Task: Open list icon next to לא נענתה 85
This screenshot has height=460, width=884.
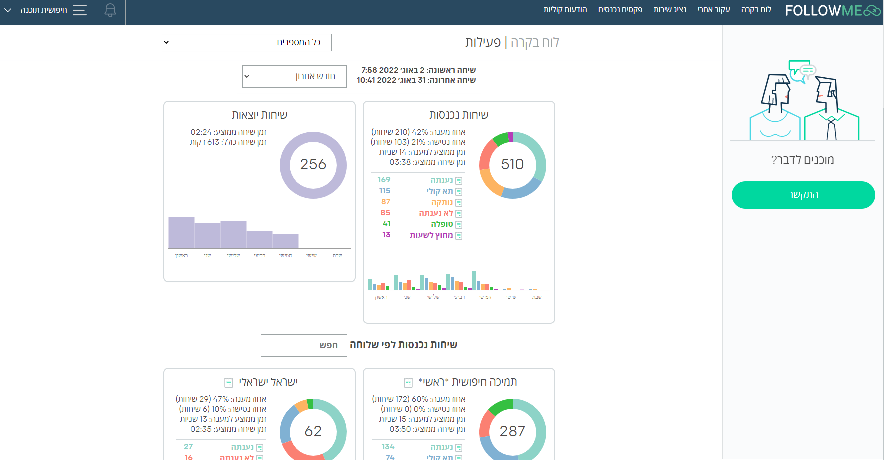Action: 458,214
